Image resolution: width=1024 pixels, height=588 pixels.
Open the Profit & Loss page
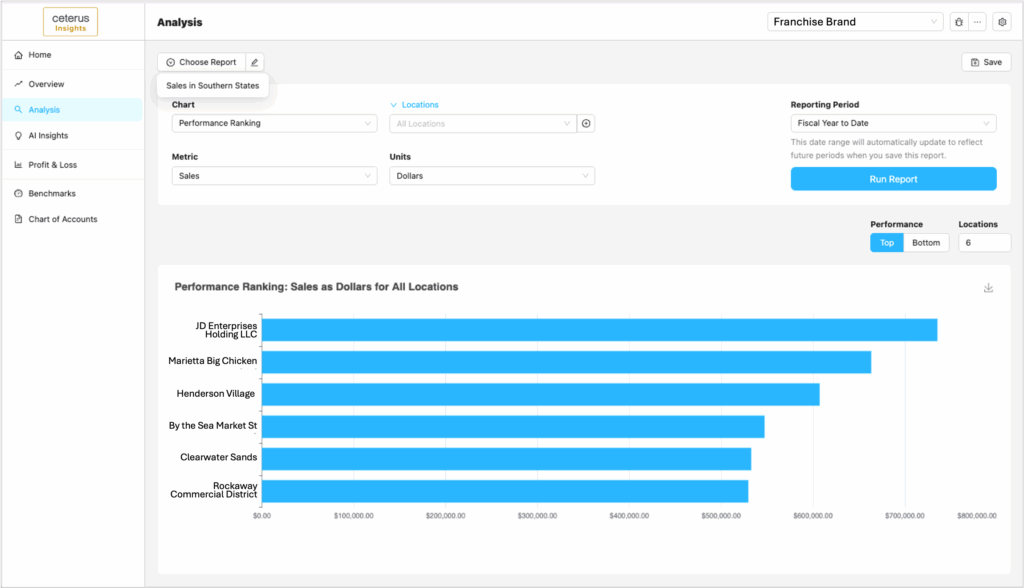pyautogui.click(x=52, y=165)
